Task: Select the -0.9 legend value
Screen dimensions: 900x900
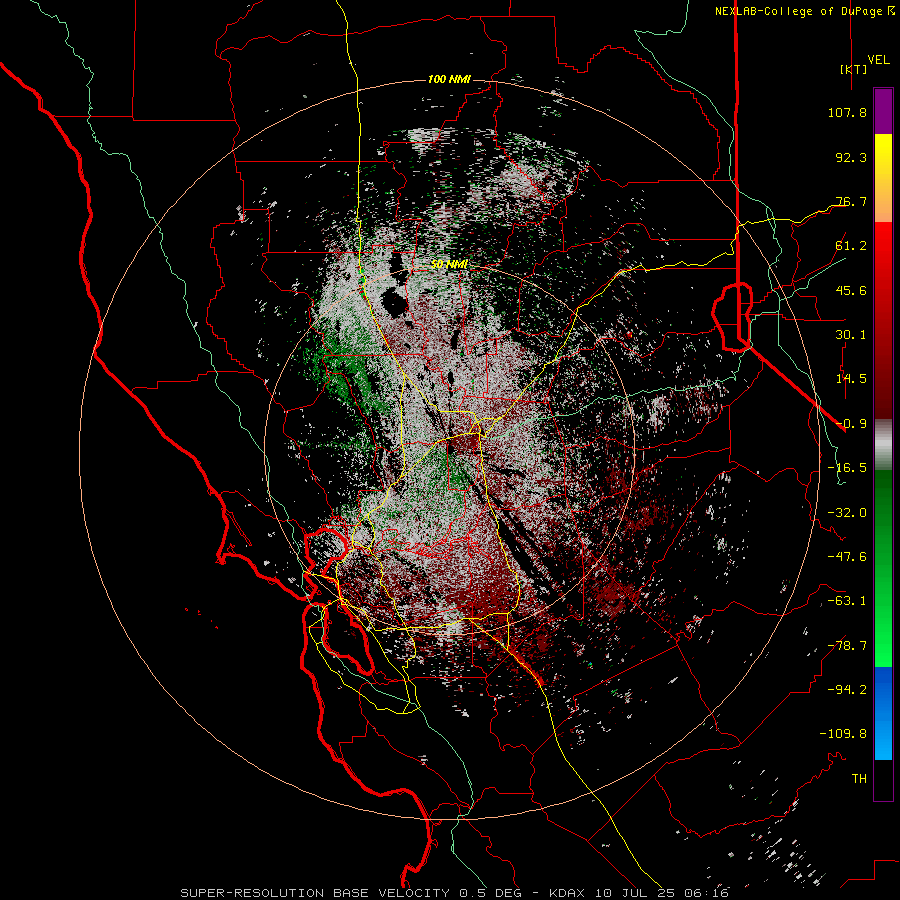Action: point(851,424)
